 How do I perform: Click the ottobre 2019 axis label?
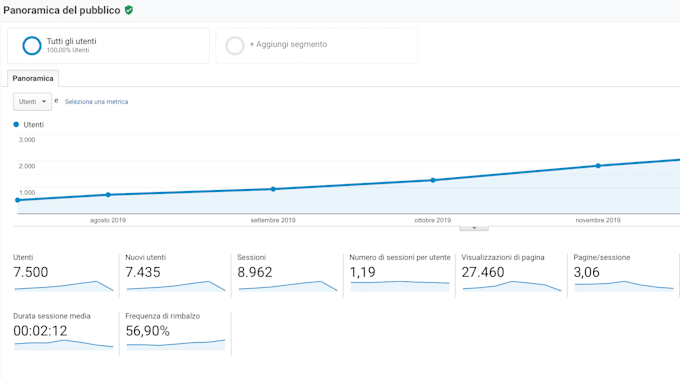[433, 220]
